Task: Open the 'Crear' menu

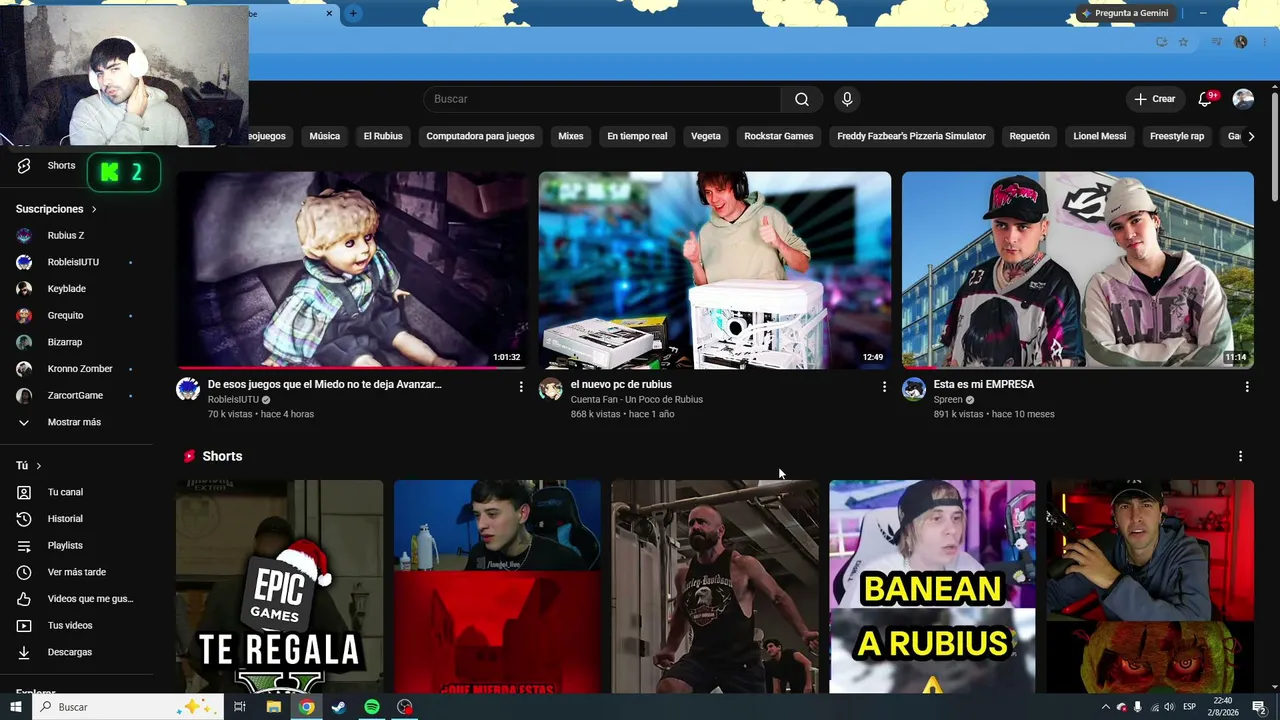Action: tap(1154, 99)
